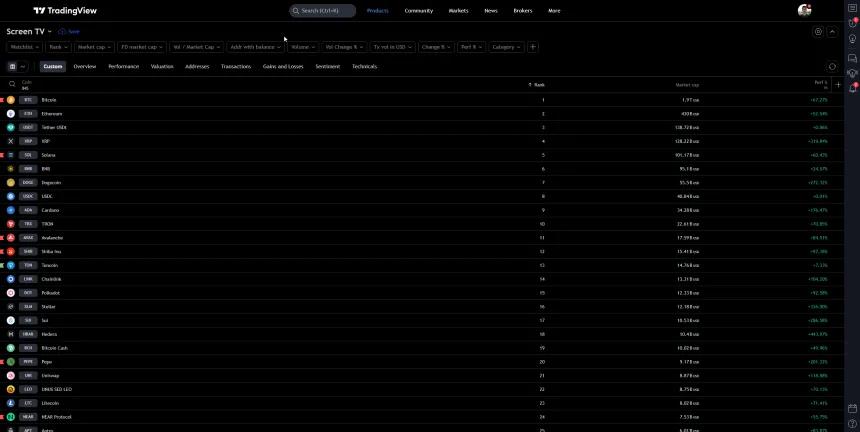The image size is (860, 432).
Task: Open the alerts clock icon in sidebar
Action: coord(852,23)
